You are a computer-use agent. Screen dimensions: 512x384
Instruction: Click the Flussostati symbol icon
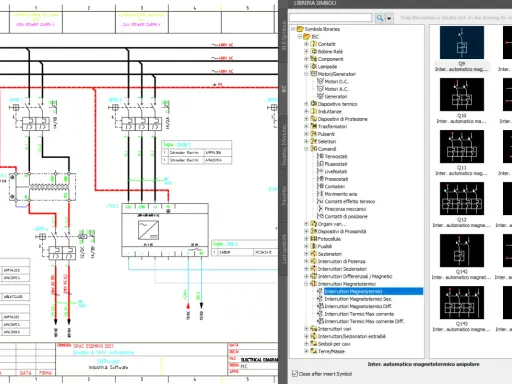[x=320, y=164]
